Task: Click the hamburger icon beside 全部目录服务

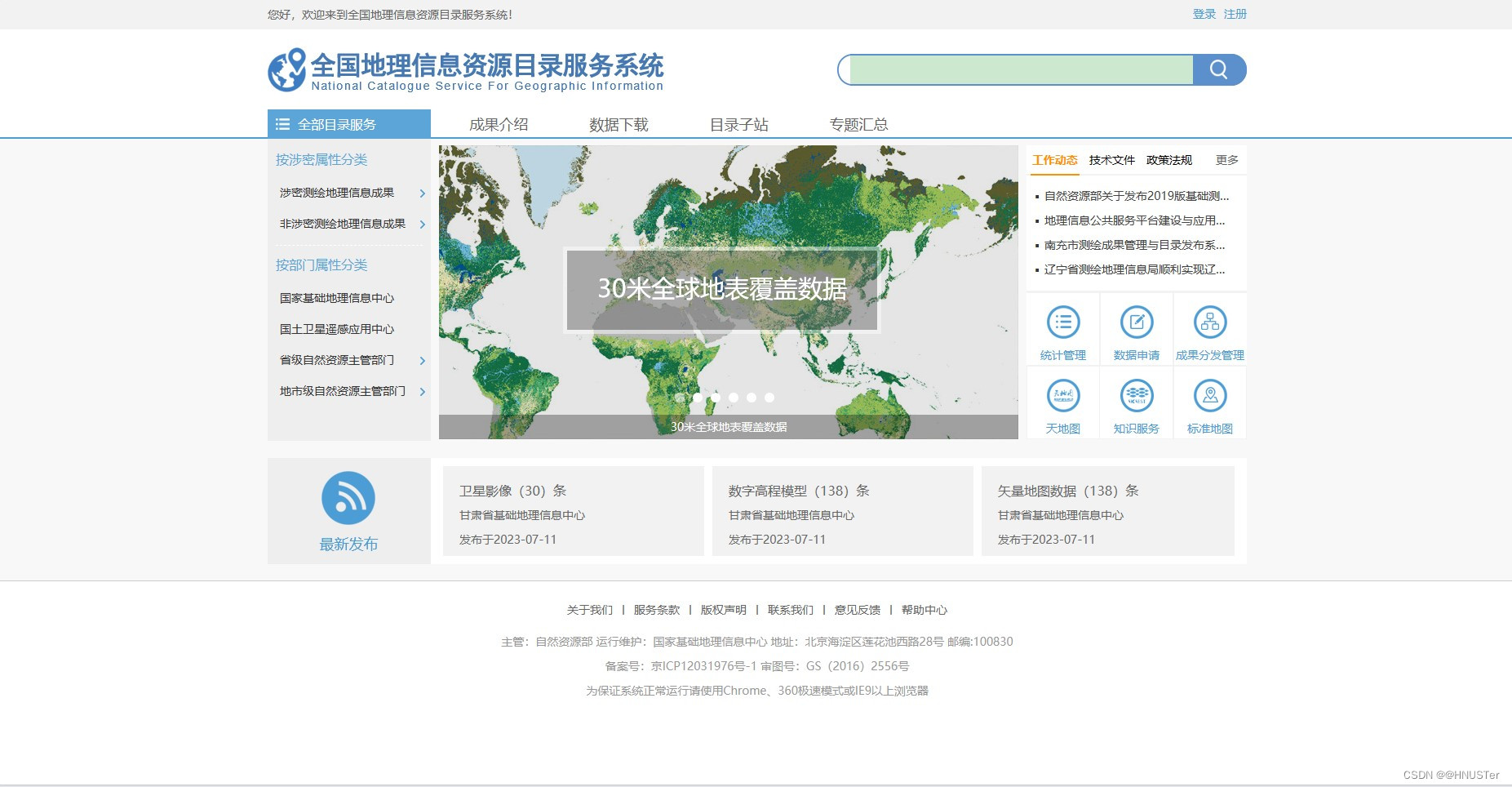Action: 282,124
